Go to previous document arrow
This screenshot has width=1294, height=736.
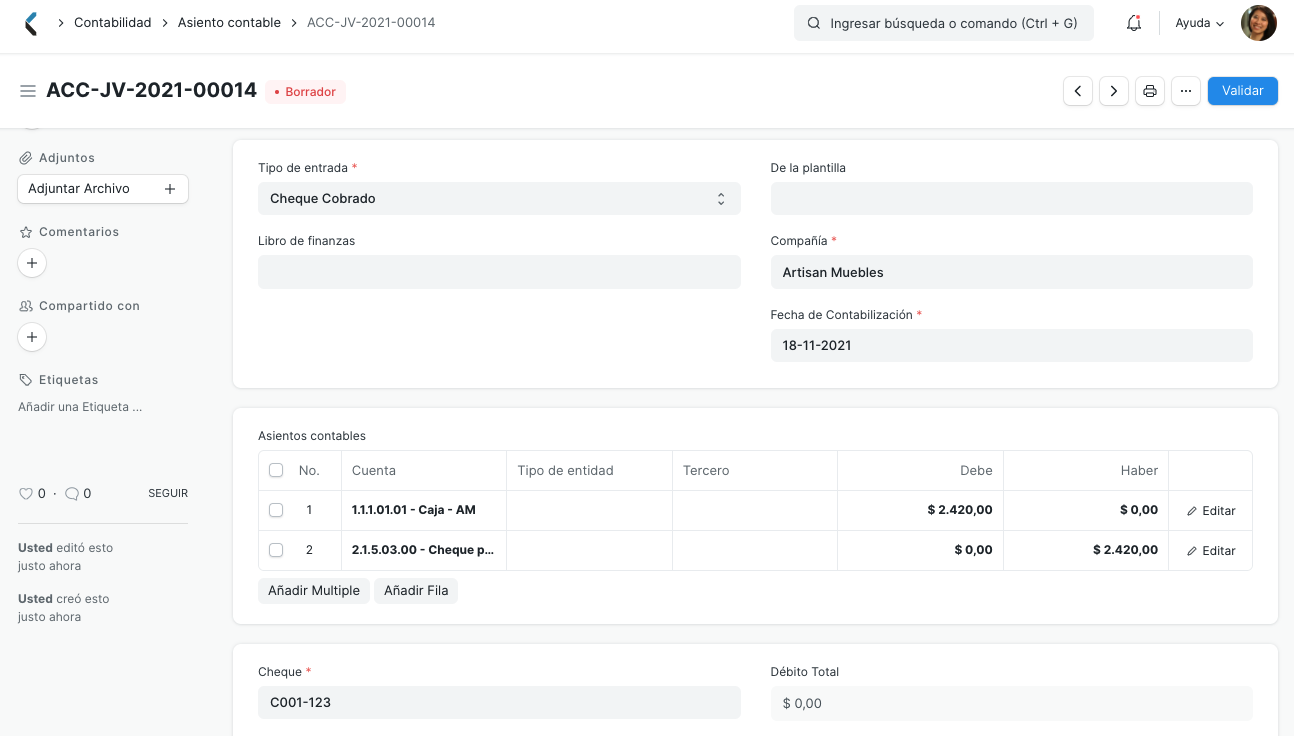point(1077,91)
